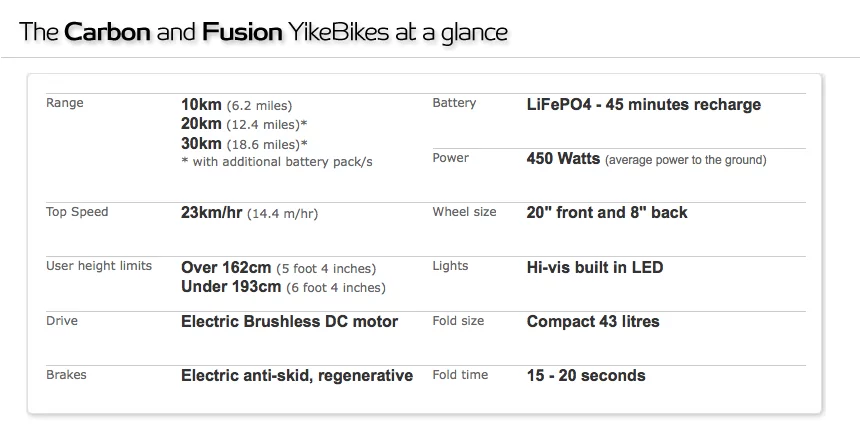Click the Brakes row label
The width and height of the screenshot is (866, 440).
(x=66, y=375)
